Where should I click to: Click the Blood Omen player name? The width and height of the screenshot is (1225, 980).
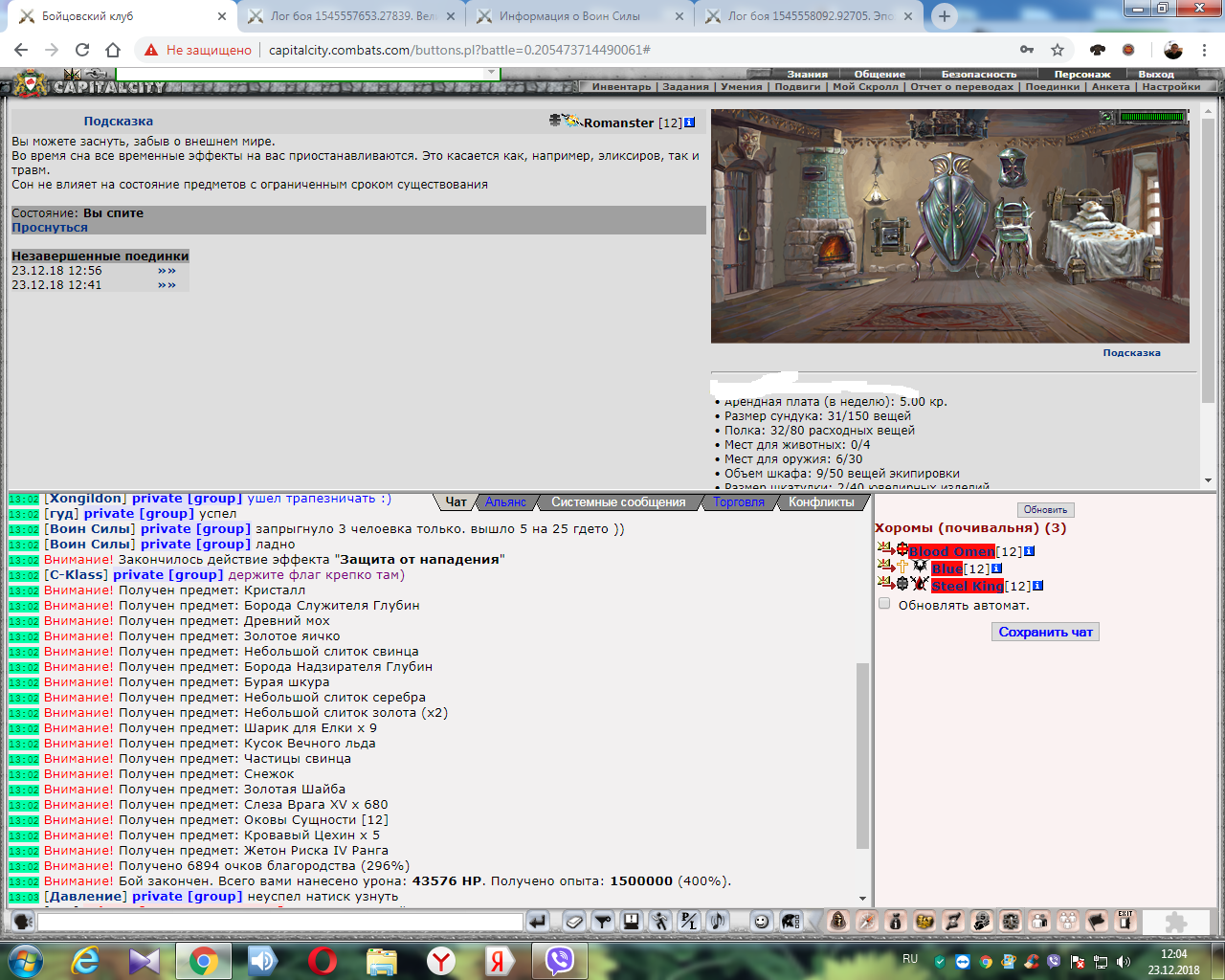tap(951, 552)
